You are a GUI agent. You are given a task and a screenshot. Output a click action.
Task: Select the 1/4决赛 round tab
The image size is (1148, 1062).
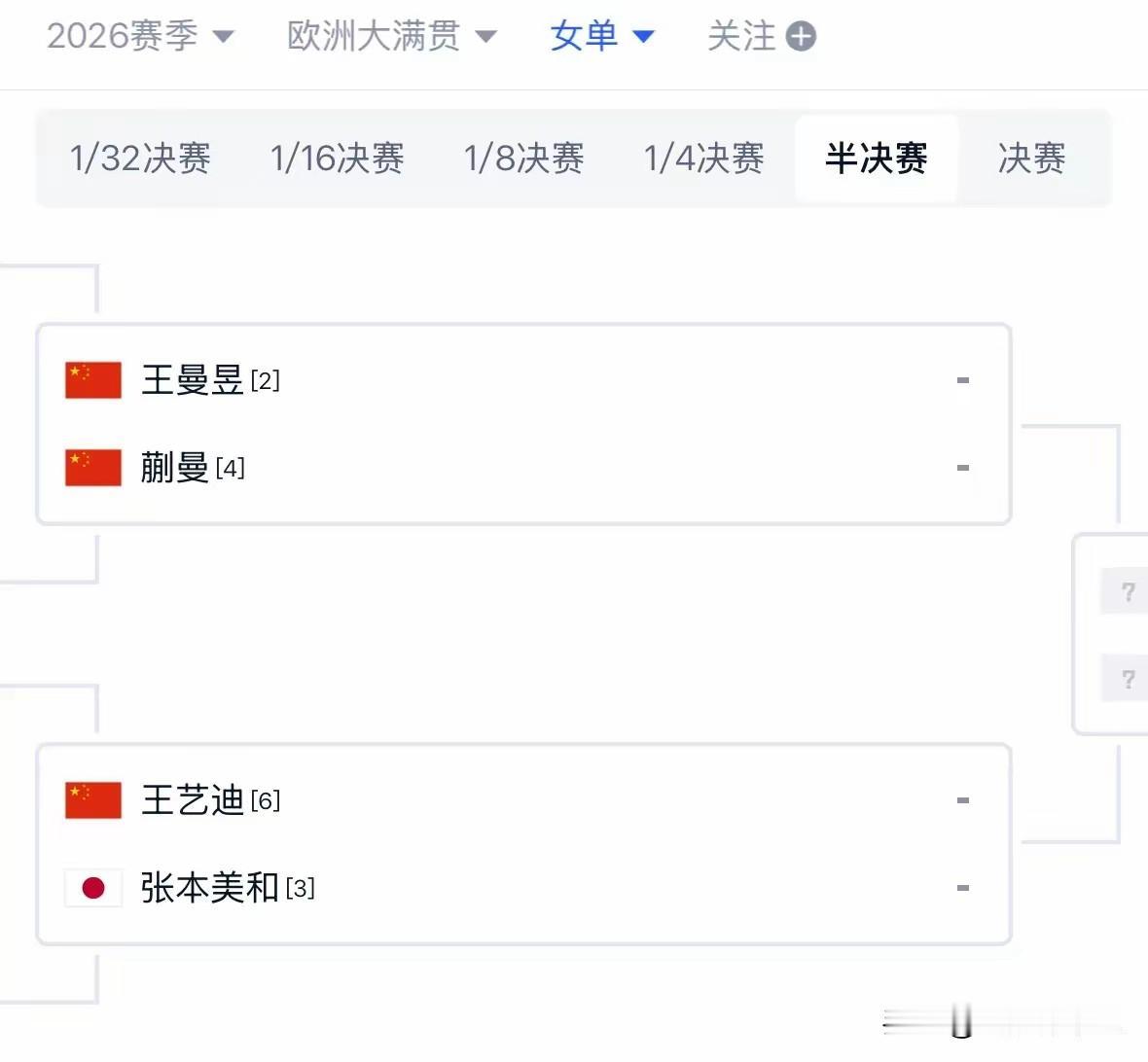pyautogui.click(x=703, y=159)
